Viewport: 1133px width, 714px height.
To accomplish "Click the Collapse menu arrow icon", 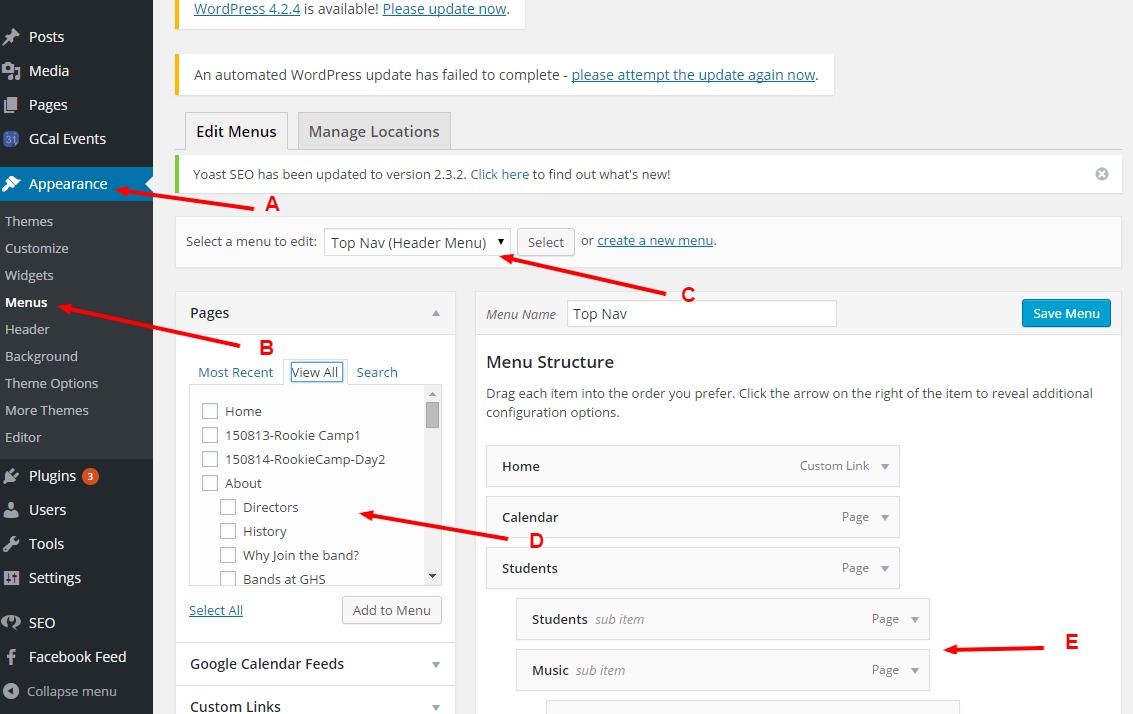I will pyautogui.click(x=12, y=691).
